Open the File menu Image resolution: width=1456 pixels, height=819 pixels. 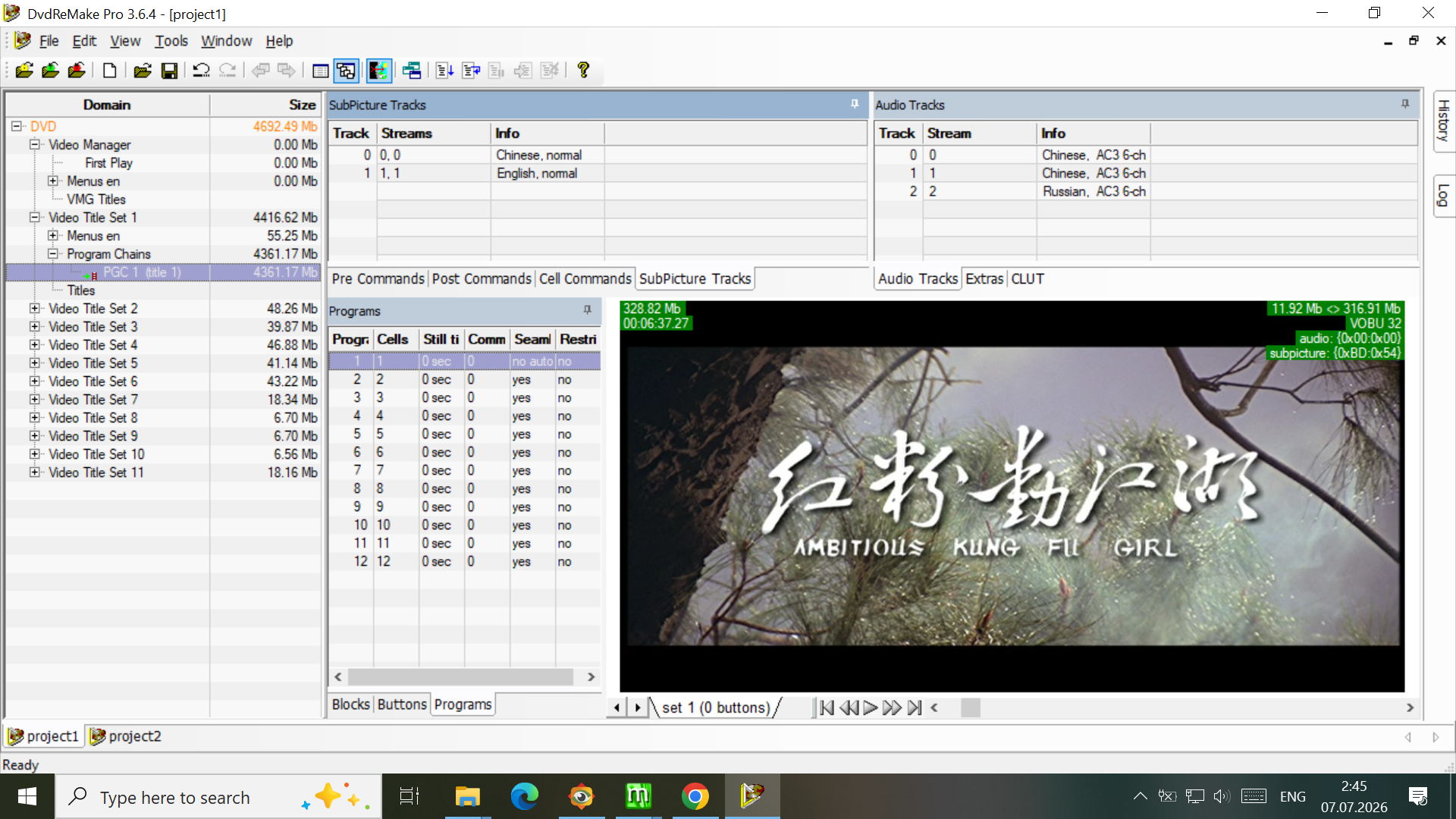pyautogui.click(x=49, y=41)
